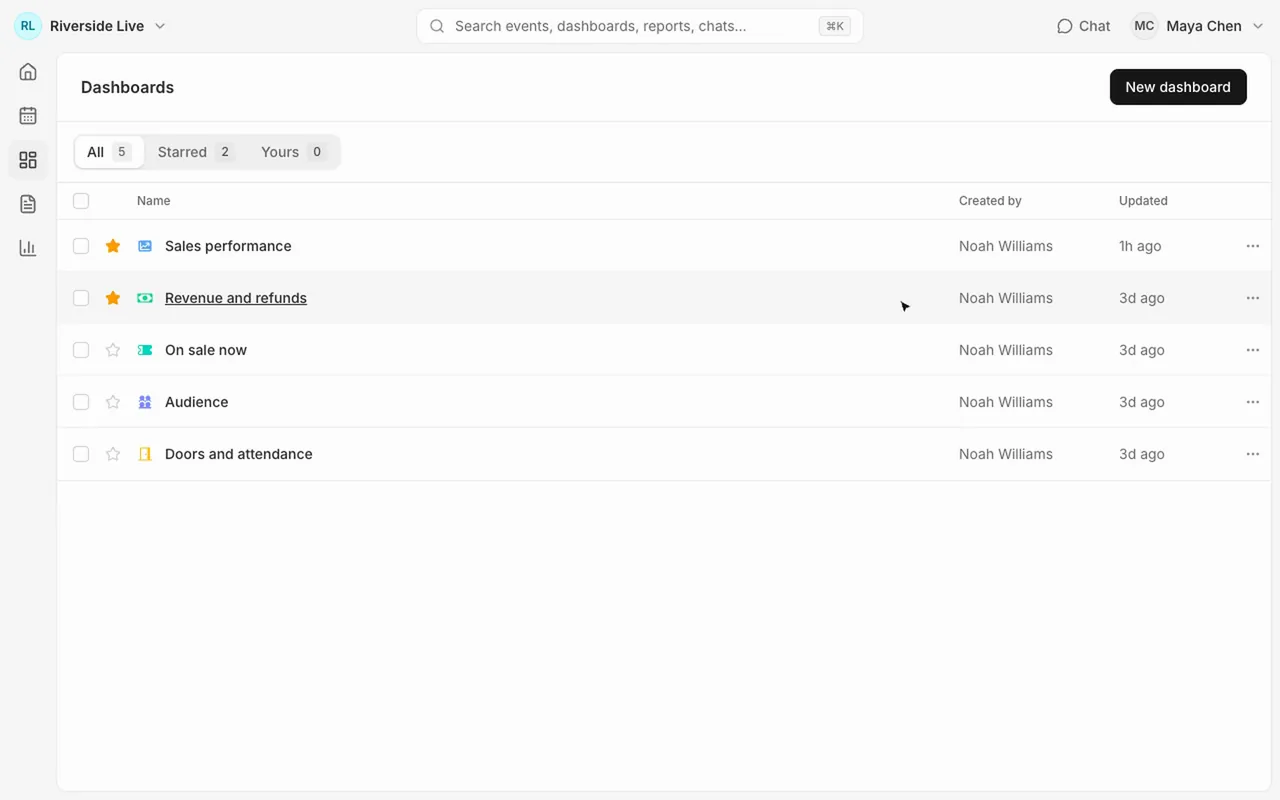Click '3d ago' in Doors and attendance row
The height and width of the screenshot is (800, 1280).
tap(1142, 454)
